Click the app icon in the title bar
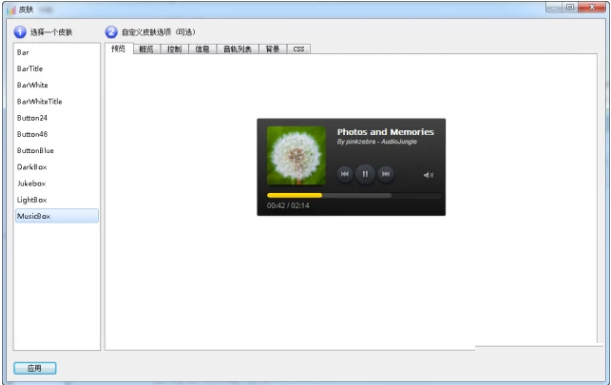611x385 pixels. 11,10
